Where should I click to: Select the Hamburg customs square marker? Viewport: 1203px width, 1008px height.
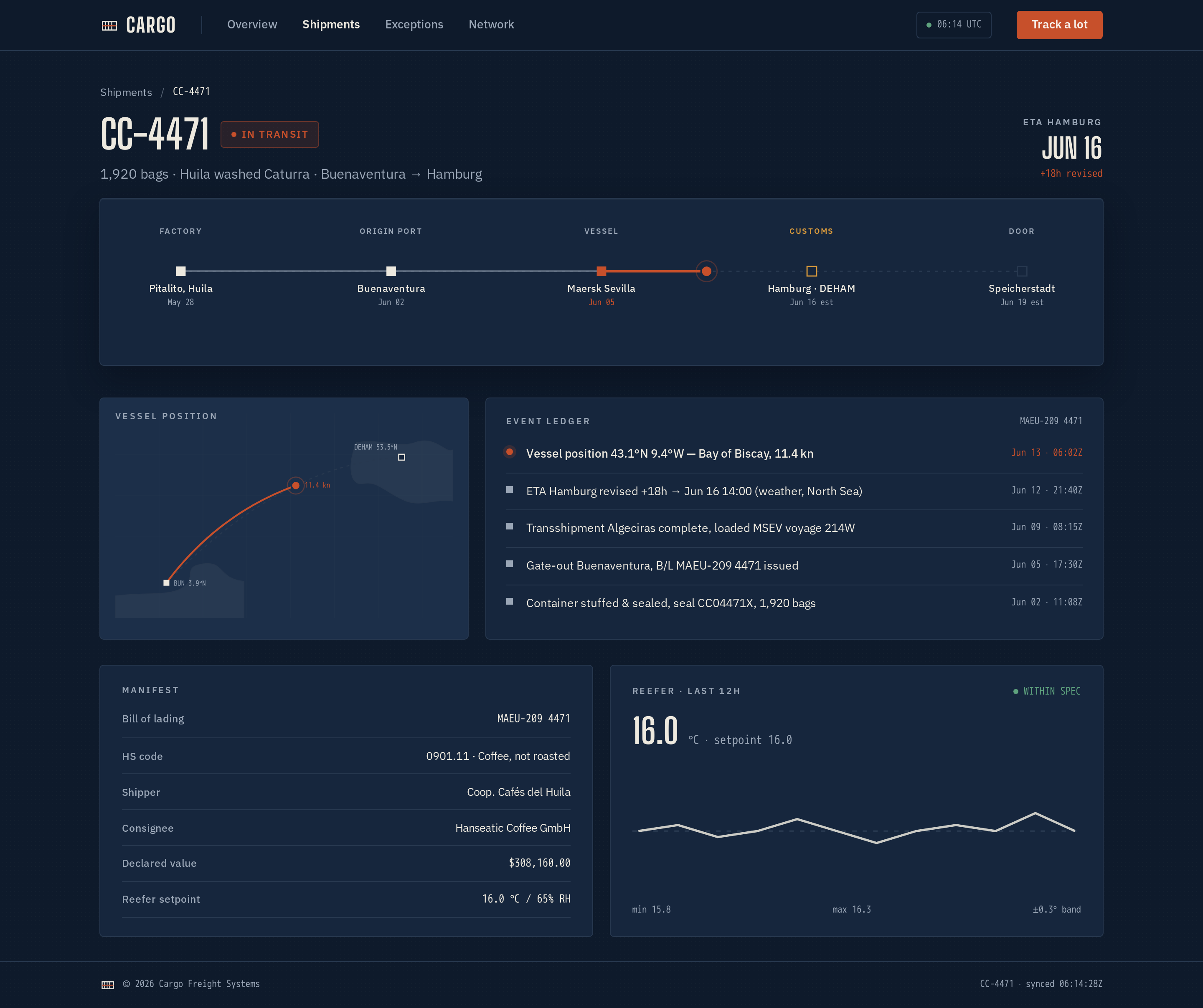tap(812, 271)
